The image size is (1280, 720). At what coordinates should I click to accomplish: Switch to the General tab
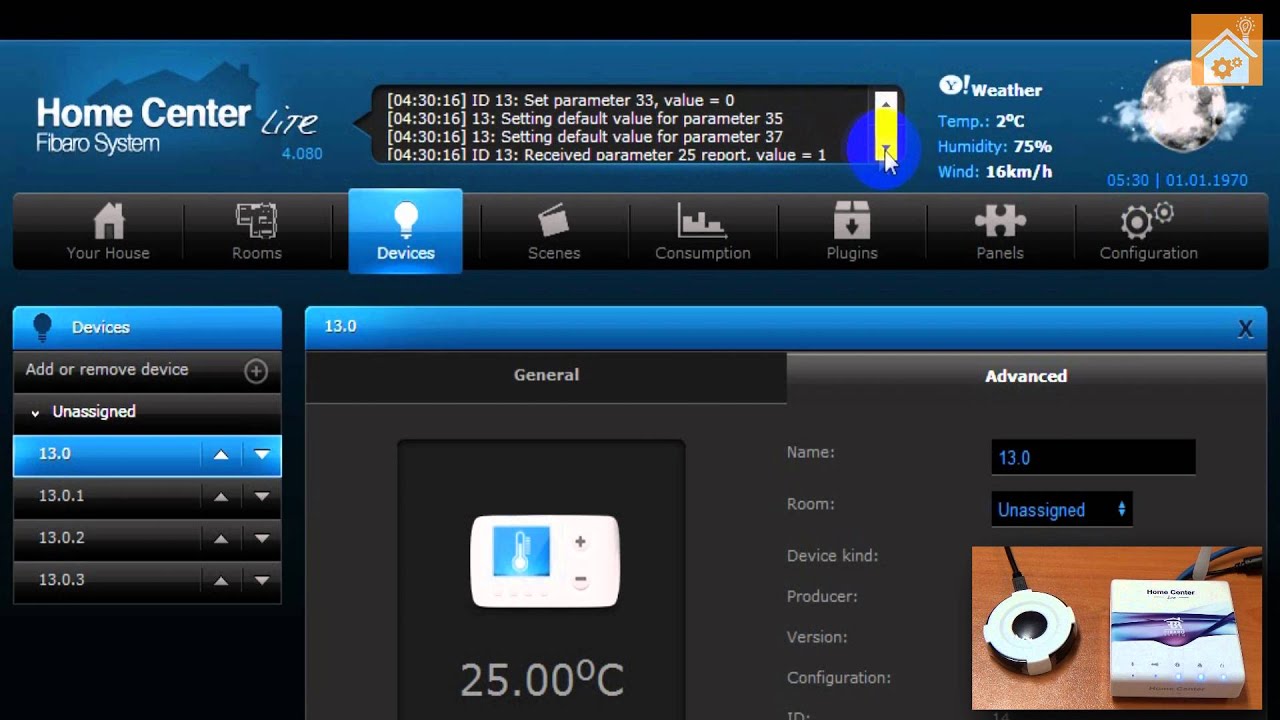click(546, 375)
